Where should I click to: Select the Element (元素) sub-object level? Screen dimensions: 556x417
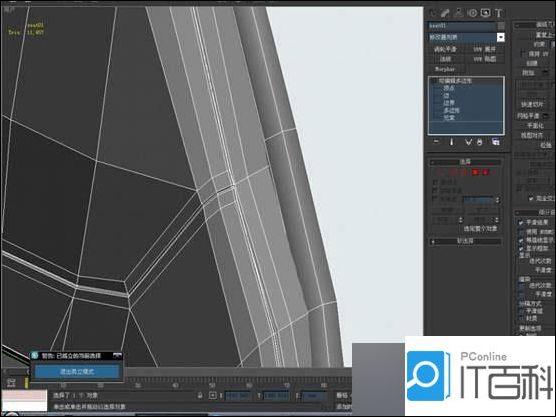tap(449, 117)
